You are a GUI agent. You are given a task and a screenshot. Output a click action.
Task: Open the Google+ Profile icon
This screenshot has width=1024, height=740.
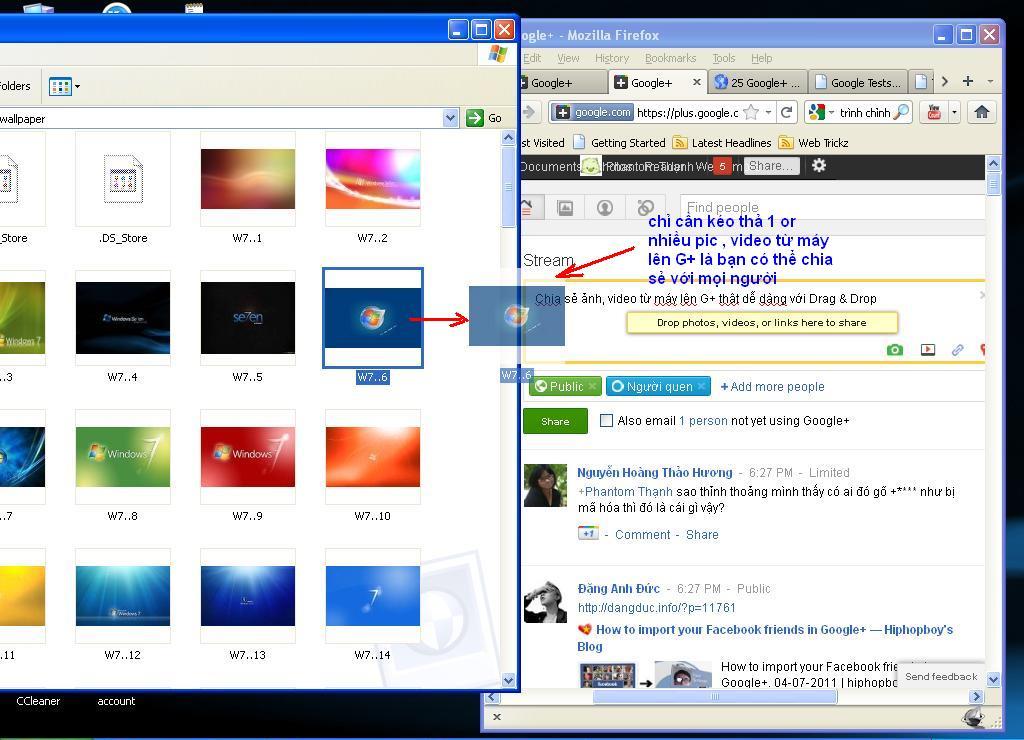pyautogui.click(x=605, y=208)
